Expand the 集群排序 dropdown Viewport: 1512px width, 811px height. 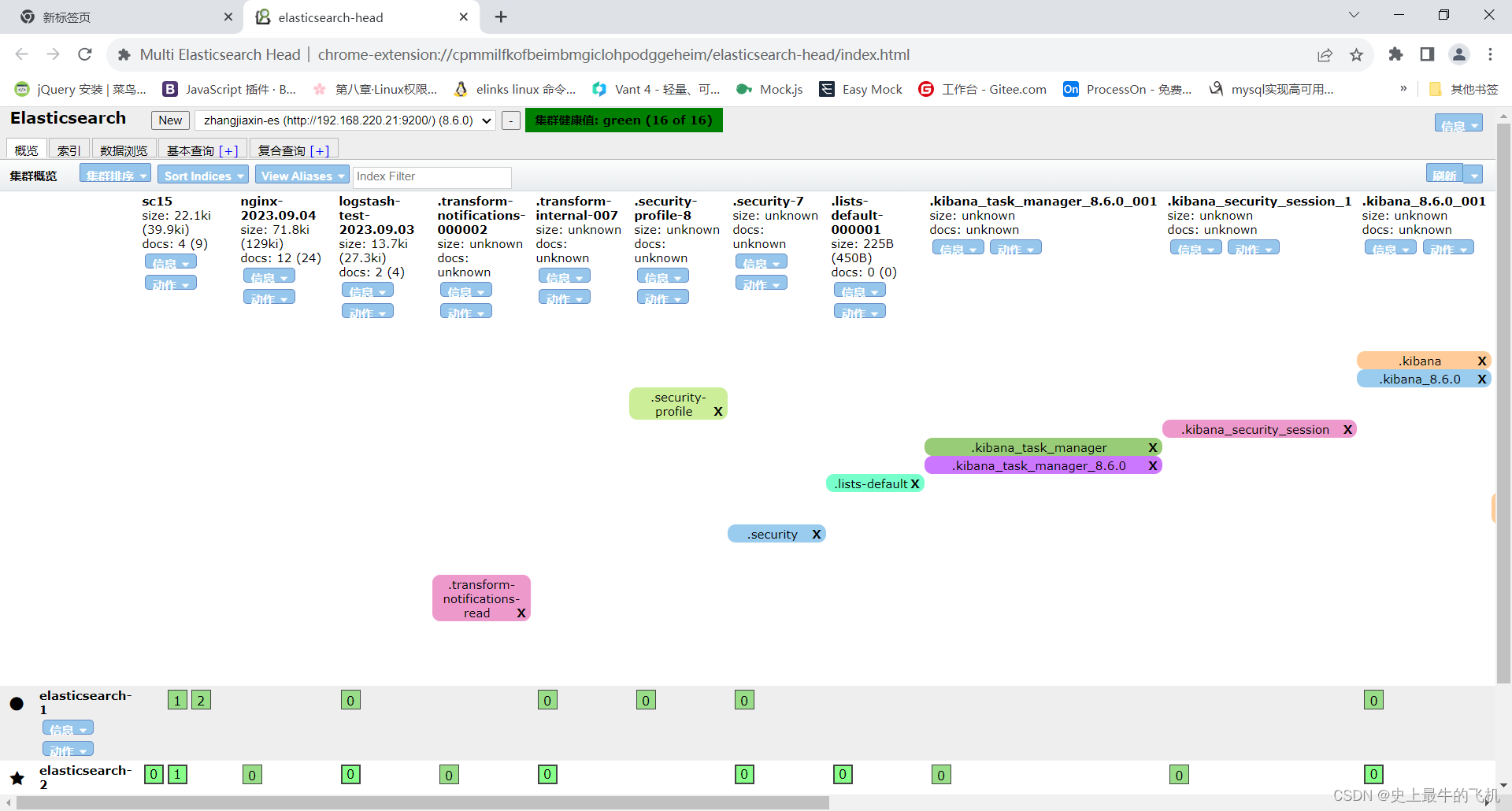tap(115, 175)
